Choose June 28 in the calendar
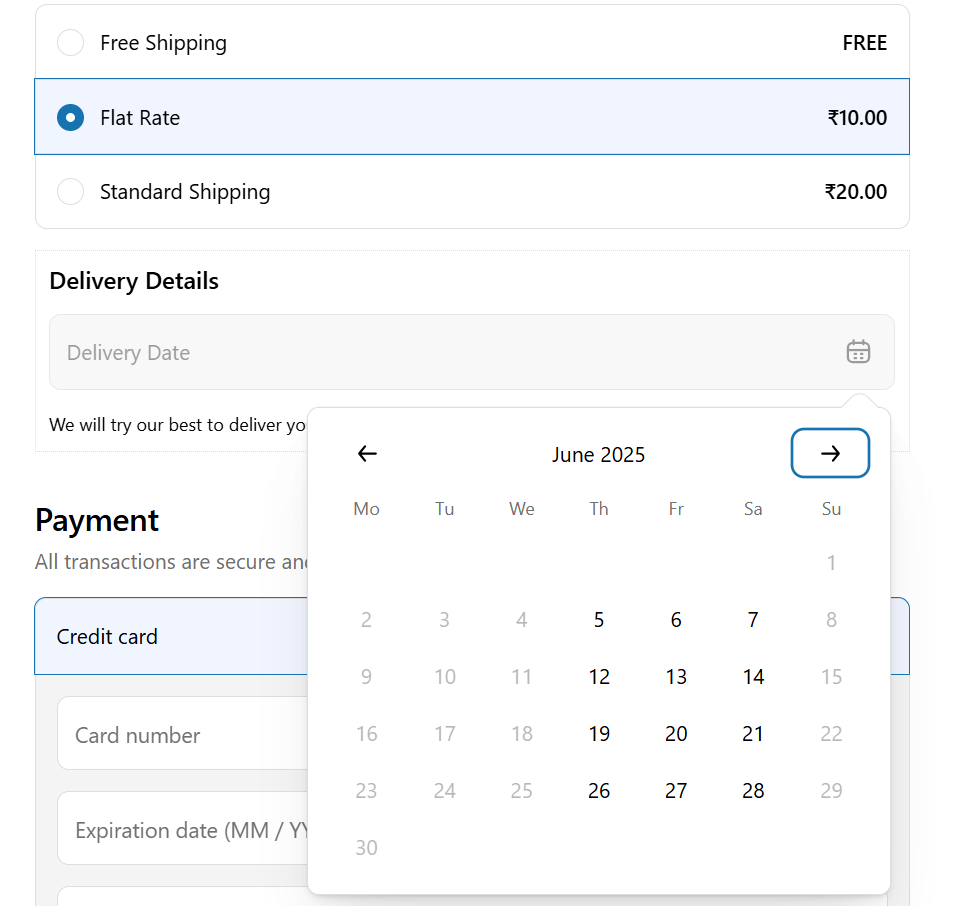This screenshot has width=961, height=906. (x=753, y=791)
